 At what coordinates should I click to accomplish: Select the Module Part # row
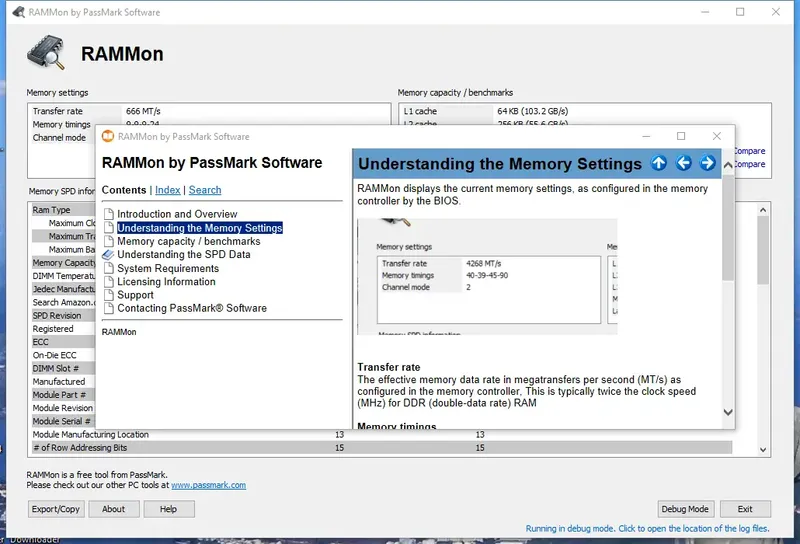63,395
